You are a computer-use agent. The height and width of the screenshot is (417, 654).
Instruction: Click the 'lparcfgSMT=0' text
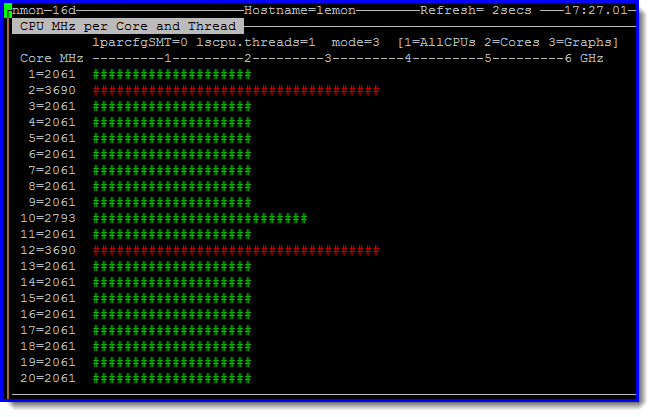pyautogui.click(x=140, y=42)
